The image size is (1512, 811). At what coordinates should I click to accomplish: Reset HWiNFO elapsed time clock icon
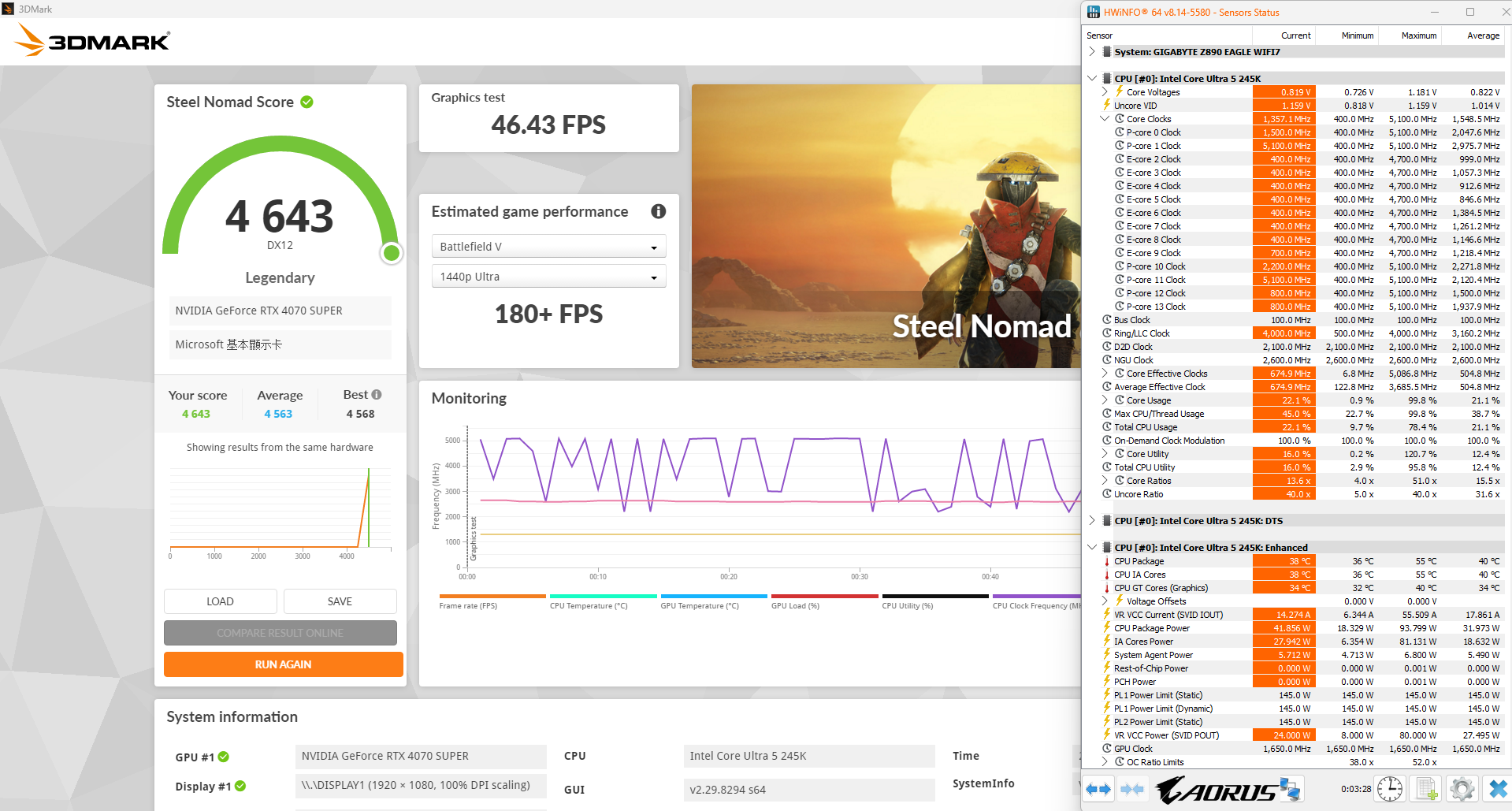coord(1389,788)
